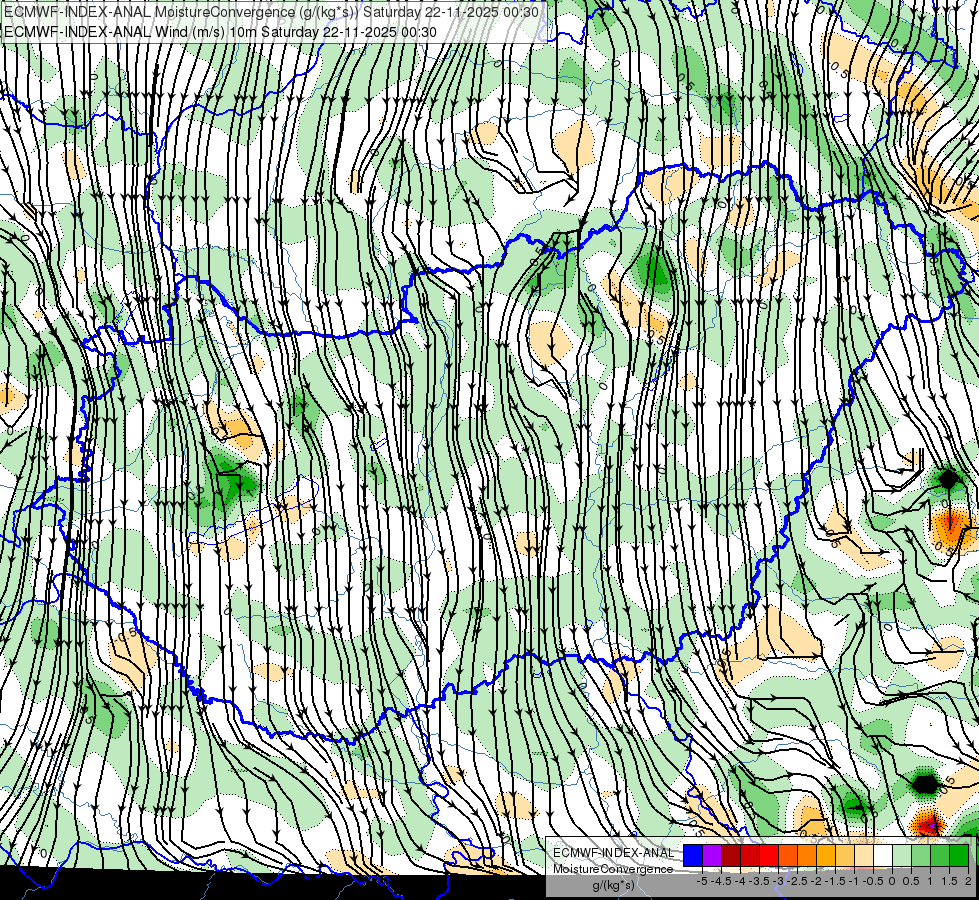Choose the medium green swatch between 1 and 1.5

tap(940, 855)
